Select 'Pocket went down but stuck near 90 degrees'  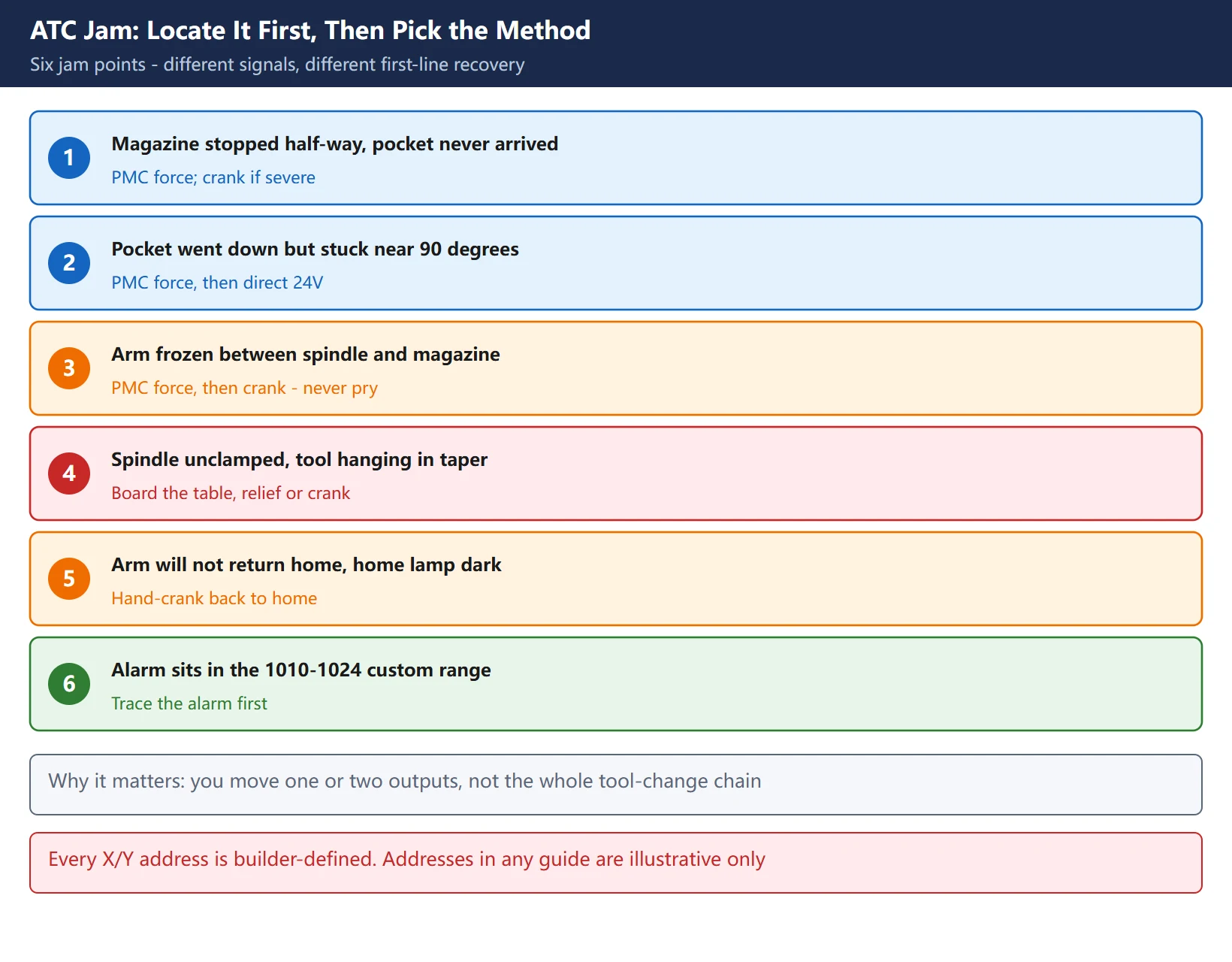pyautogui.click(x=315, y=249)
